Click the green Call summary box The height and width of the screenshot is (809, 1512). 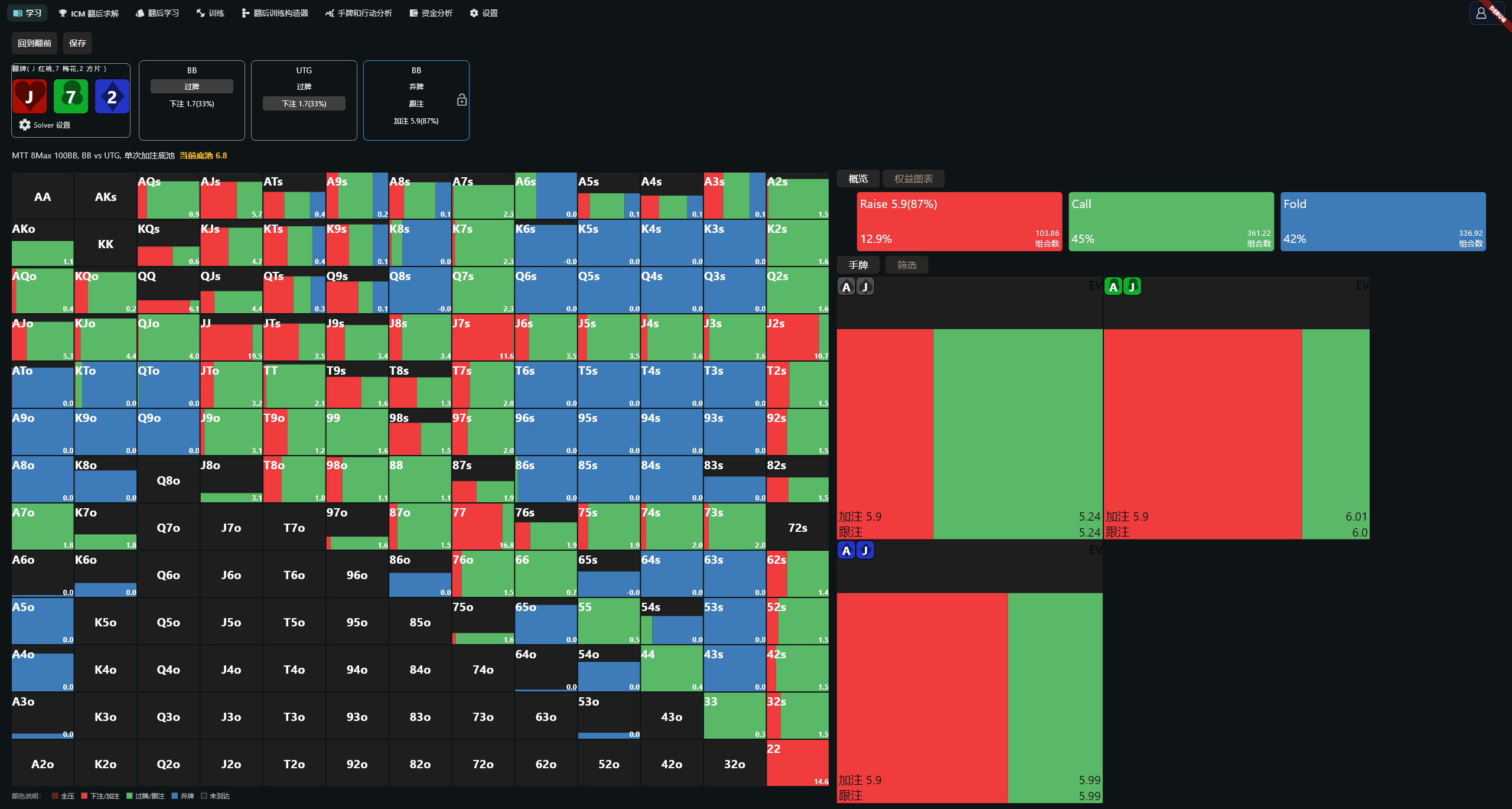pyautogui.click(x=1171, y=222)
